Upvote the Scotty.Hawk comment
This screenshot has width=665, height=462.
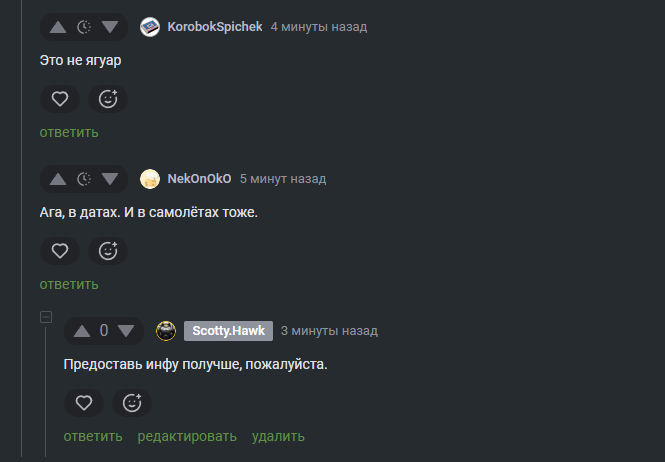click(x=83, y=331)
